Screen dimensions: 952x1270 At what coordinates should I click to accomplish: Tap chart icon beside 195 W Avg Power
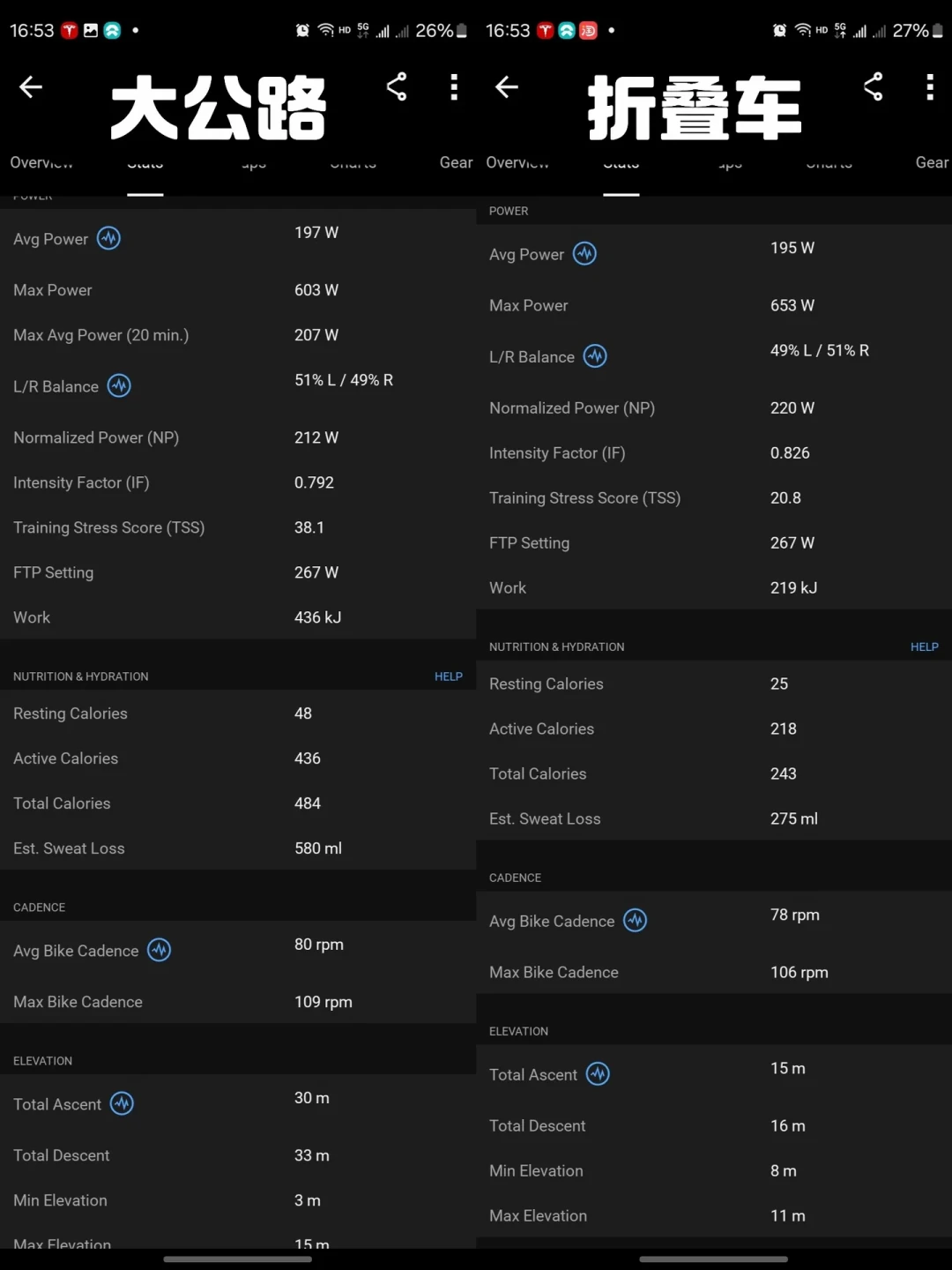pos(584,254)
